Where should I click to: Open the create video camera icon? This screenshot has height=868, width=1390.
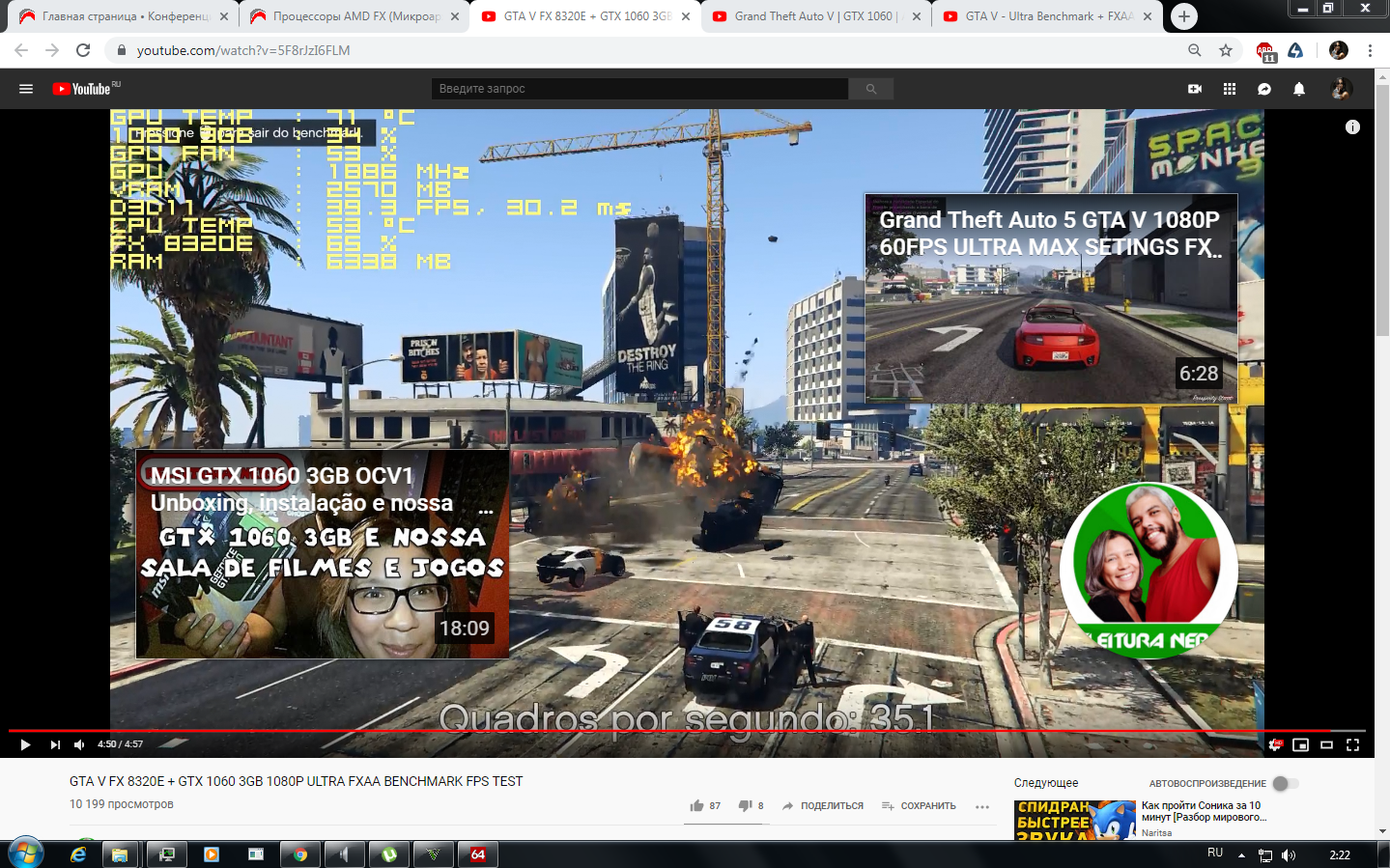click(1195, 89)
